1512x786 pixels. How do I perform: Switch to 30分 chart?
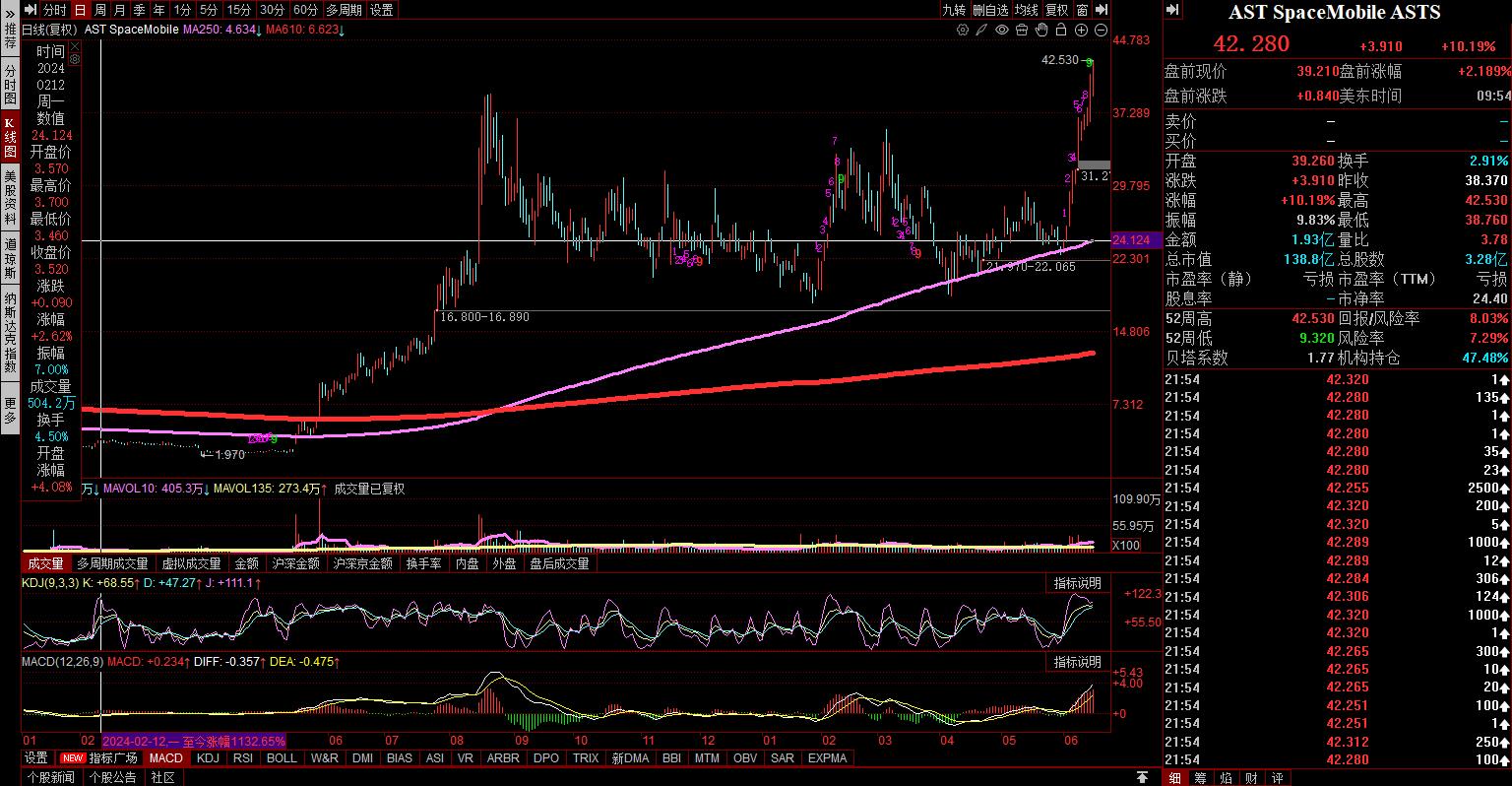[x=272, y=10]
